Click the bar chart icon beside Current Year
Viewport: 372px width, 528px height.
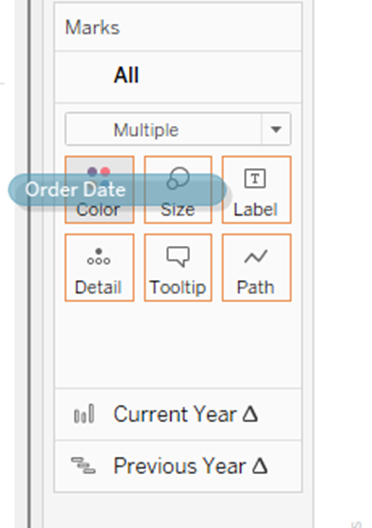(x=84, y=414)
